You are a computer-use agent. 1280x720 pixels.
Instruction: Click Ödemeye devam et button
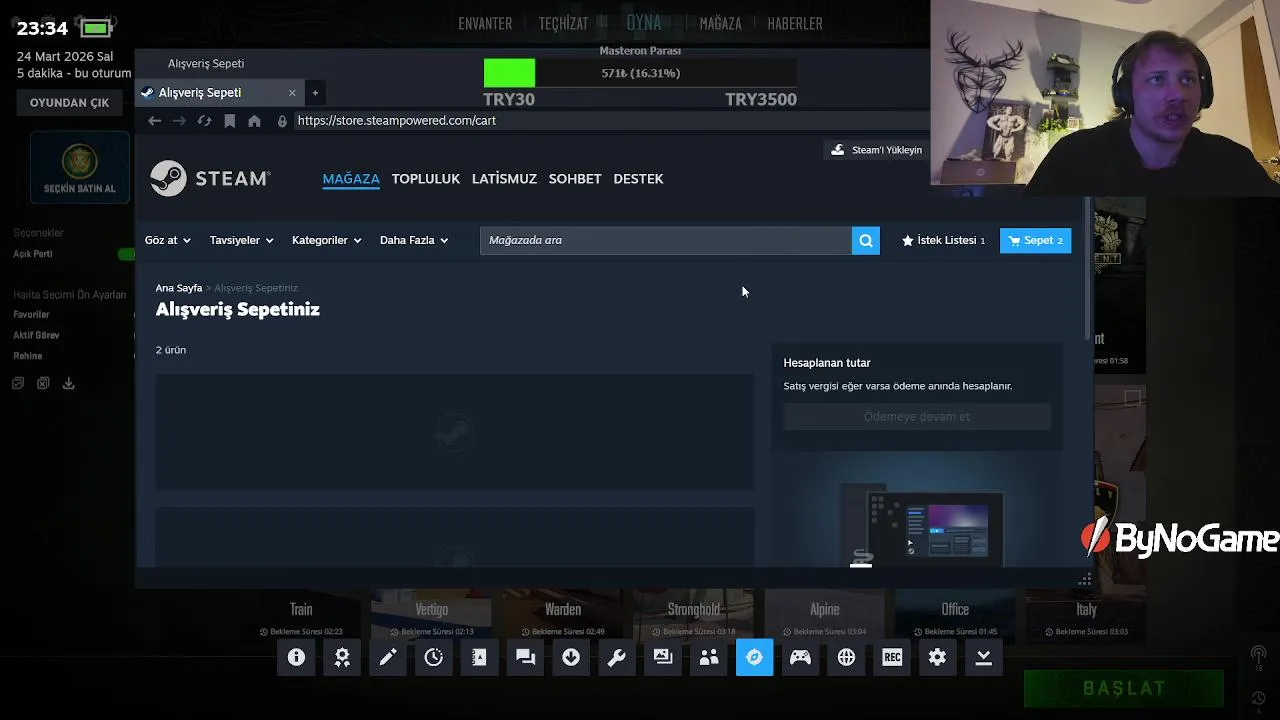(917, 417)
